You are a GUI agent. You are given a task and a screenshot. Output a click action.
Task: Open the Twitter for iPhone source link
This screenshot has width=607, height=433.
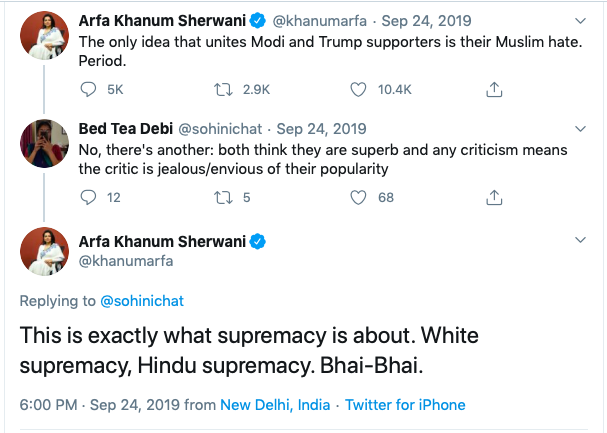[405, 405]
